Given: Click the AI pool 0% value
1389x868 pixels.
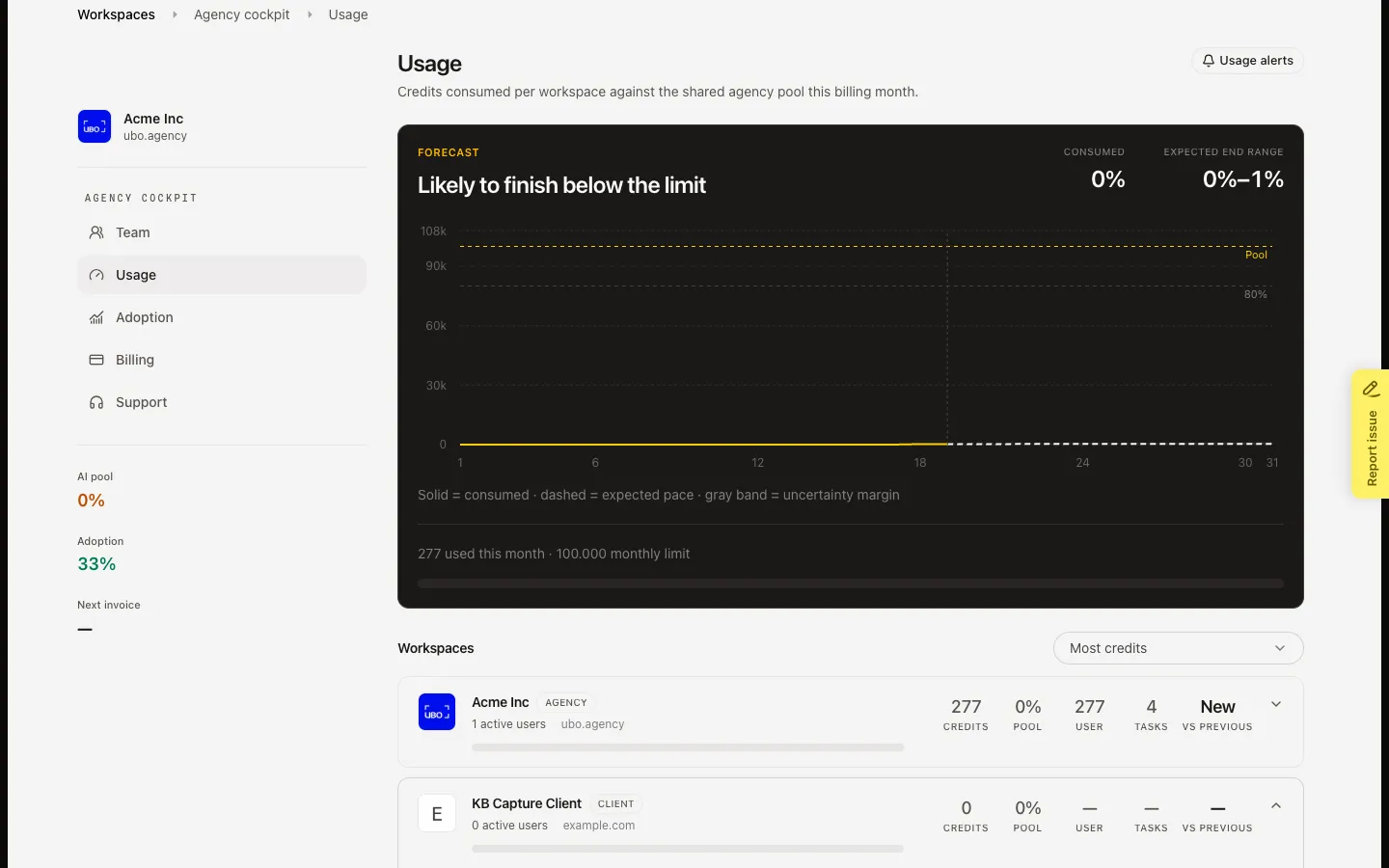Looking at the screenshot, I should point(91,501).
